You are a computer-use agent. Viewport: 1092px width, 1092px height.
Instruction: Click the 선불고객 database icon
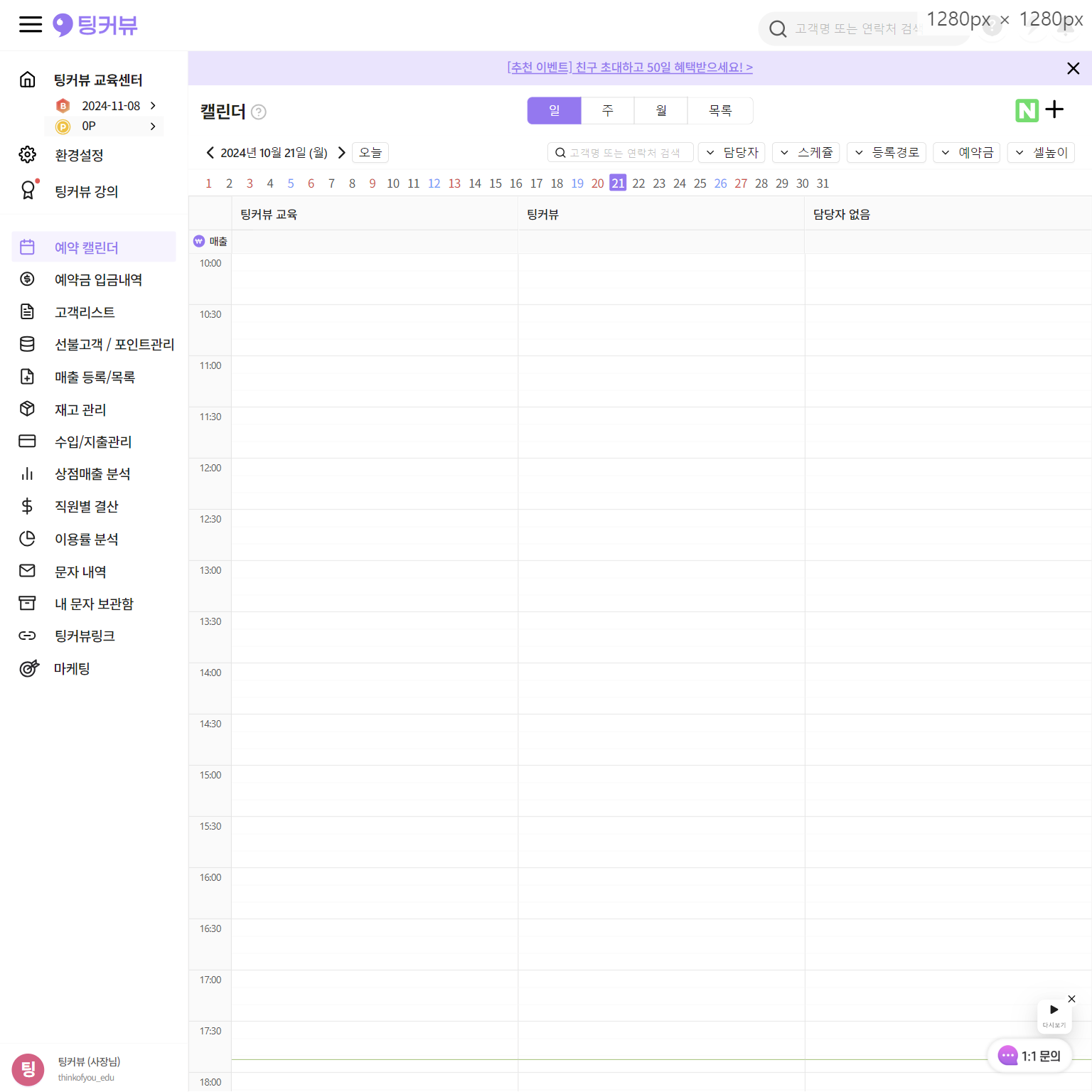[x=28, y=344]
